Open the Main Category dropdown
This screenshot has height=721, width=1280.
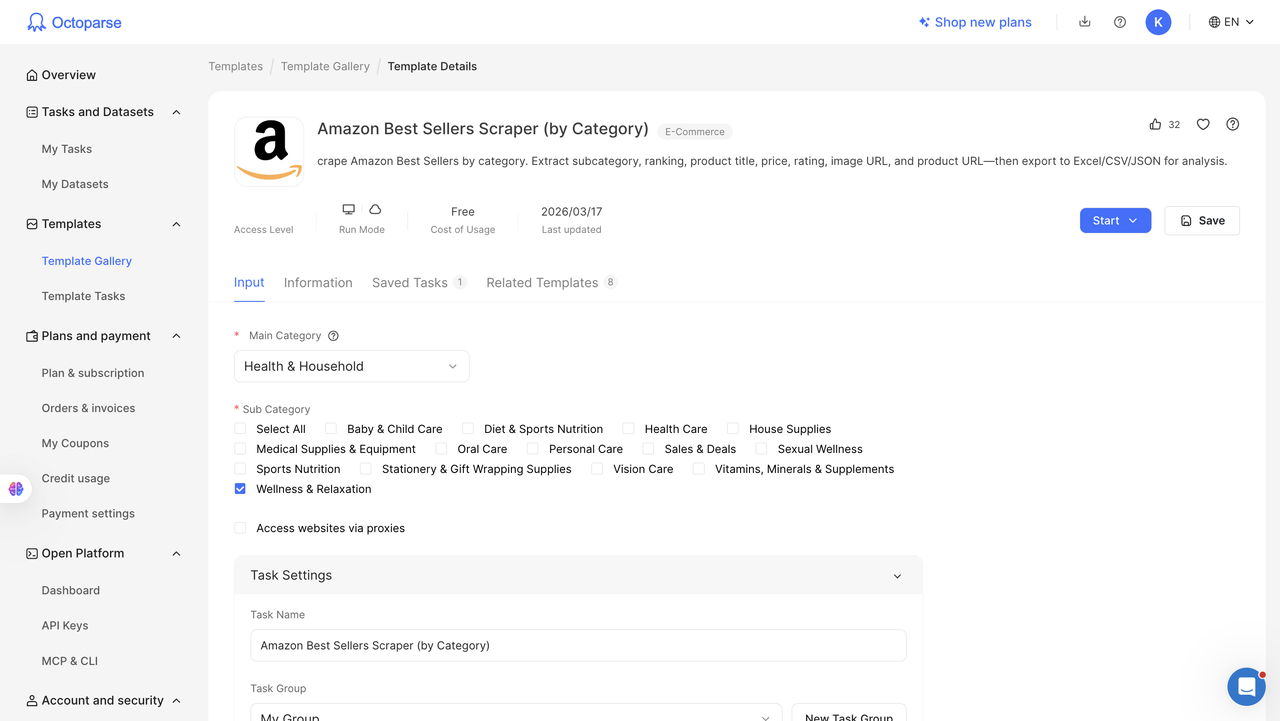point(351,366)
